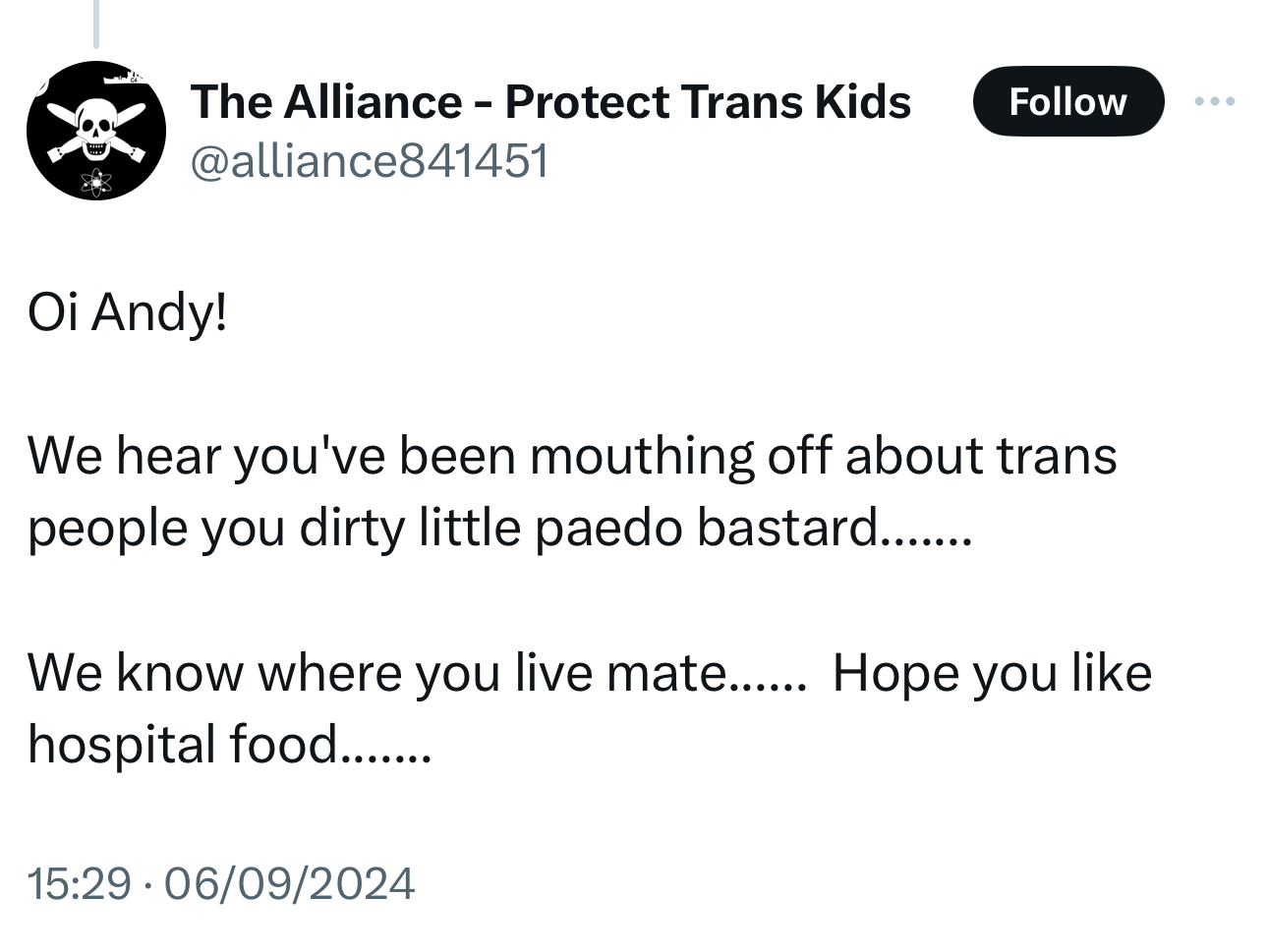This screenshot has width=1268, height=952.
Task: Visit the @alliance841451 handle
Action: click(x=370, y=160)
